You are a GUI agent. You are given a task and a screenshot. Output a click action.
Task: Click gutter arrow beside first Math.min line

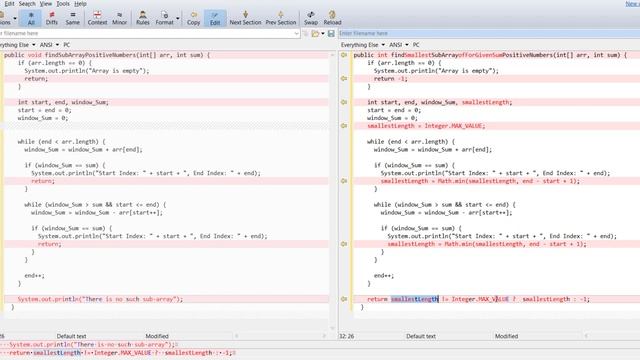tap(344, 181)
